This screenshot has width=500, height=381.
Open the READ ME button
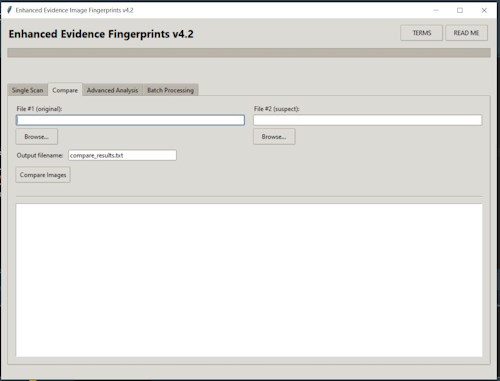point(466,33)
